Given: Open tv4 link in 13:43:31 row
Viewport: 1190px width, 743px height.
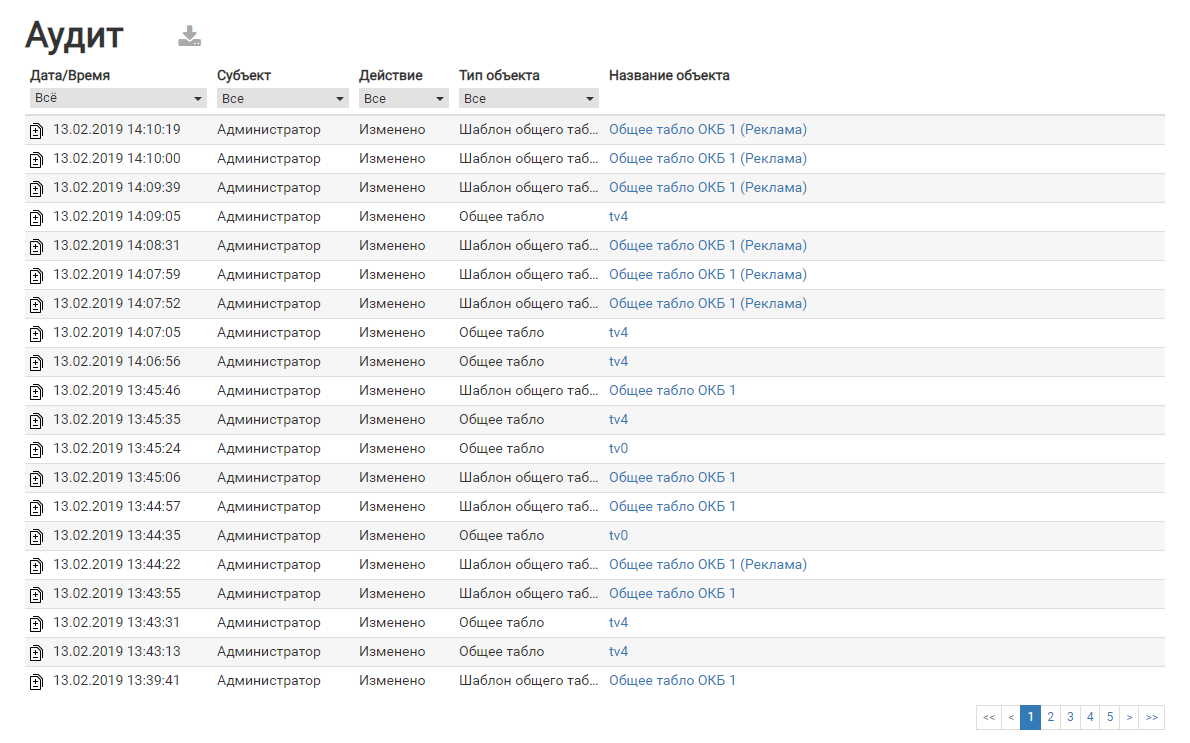Looking at the screenshot, I should click(618, 623).
